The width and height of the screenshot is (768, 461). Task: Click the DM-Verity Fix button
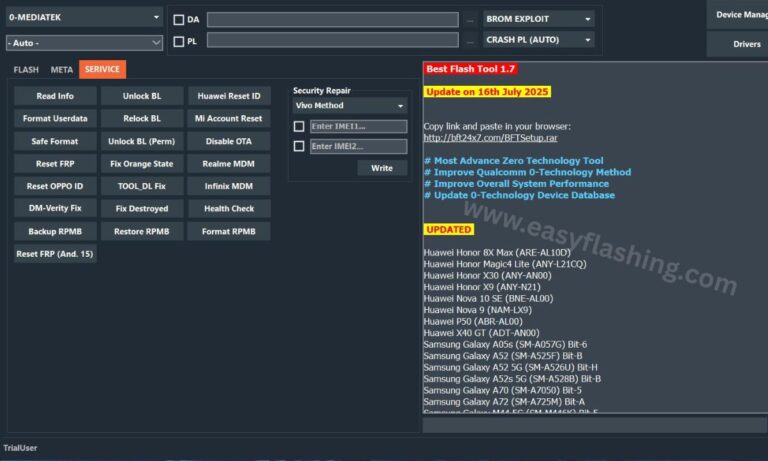click(x=55, y=208)
